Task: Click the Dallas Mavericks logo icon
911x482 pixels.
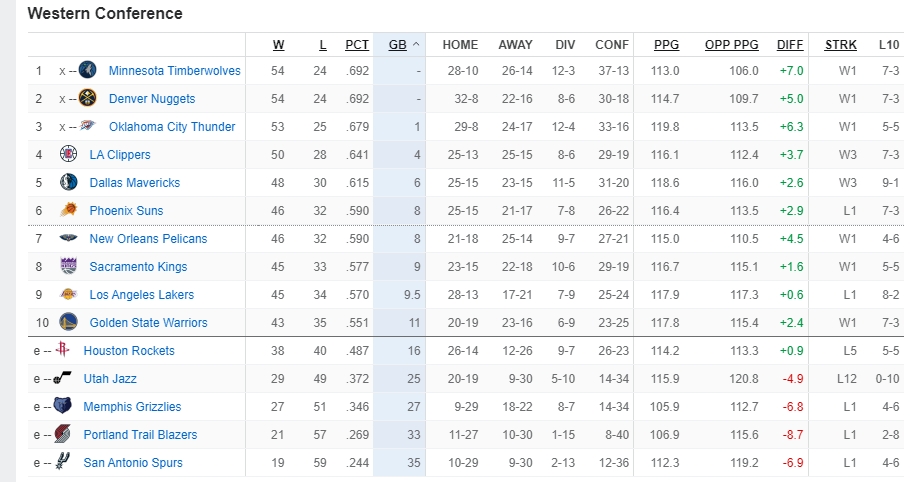Action: click(x=68, y=183)
